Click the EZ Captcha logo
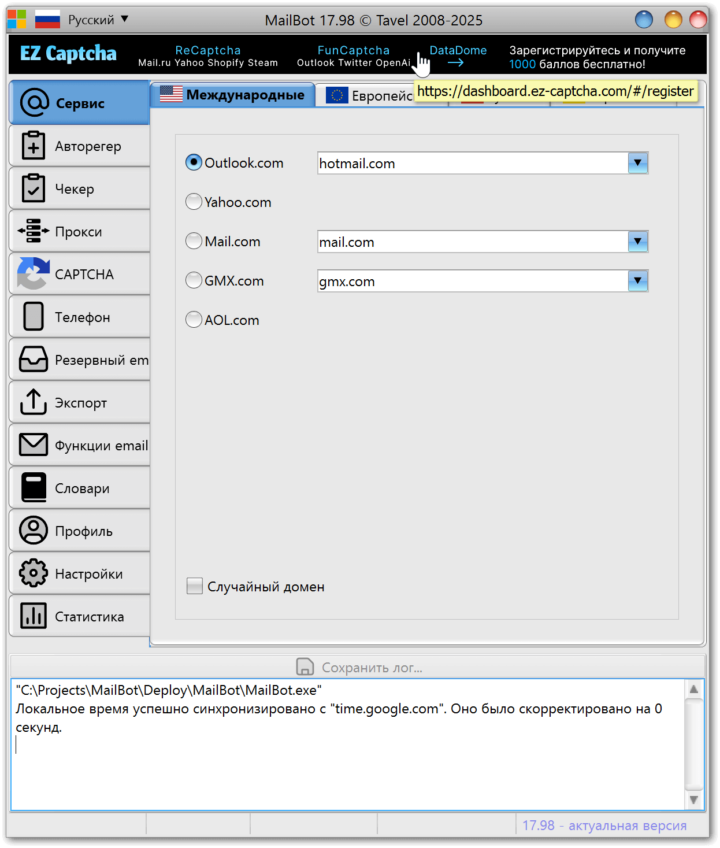 (68, 54)
